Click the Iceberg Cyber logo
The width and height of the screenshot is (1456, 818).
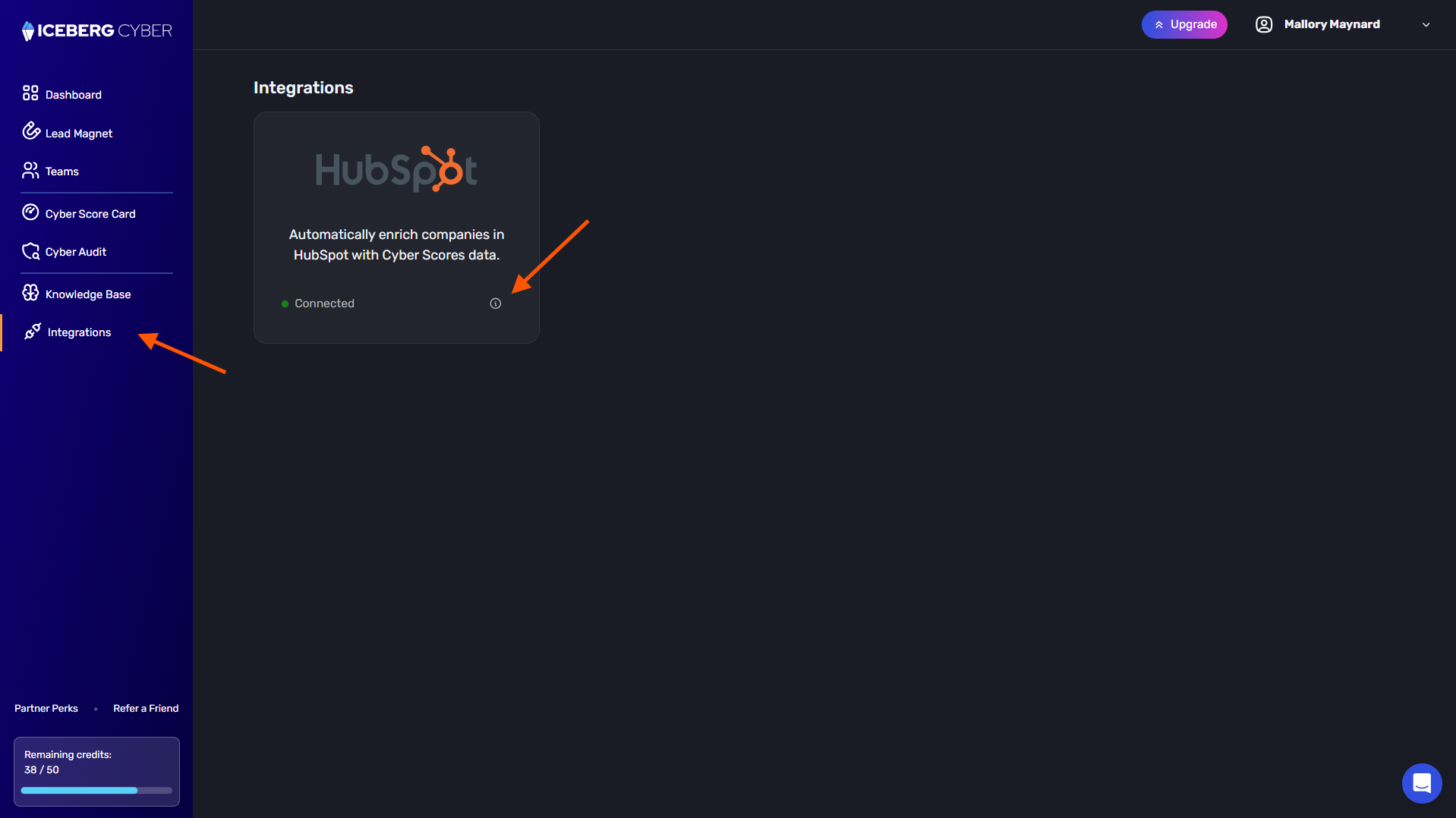96,30
